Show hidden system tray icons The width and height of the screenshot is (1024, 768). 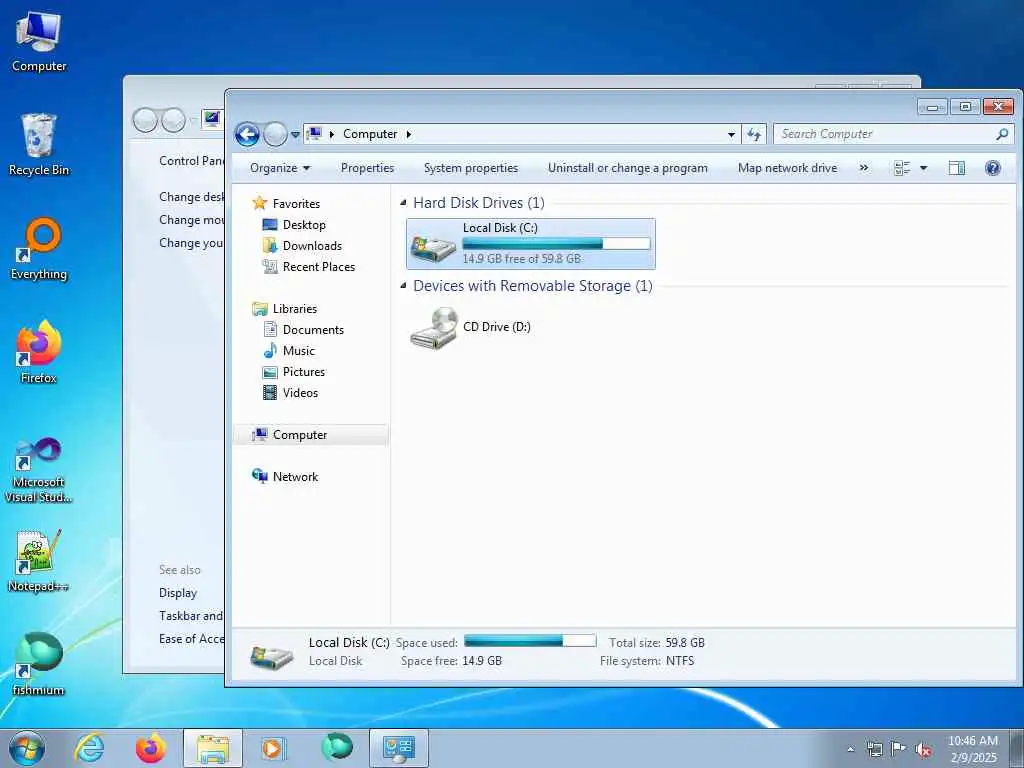click(850, 749)
